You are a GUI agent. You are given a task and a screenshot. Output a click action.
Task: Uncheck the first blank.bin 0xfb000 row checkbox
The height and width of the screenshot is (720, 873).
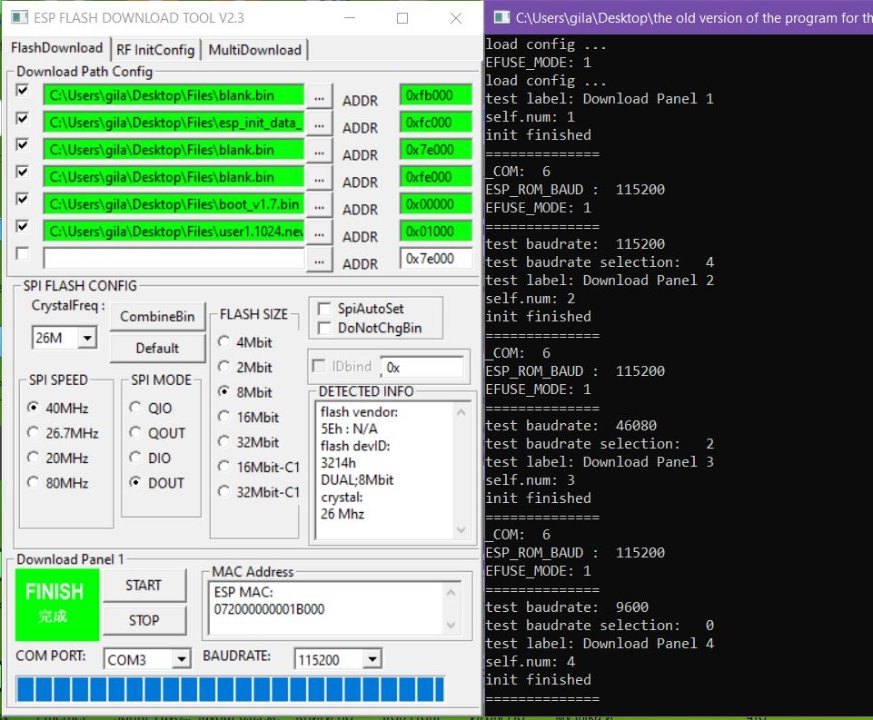(x=22, y=90)
